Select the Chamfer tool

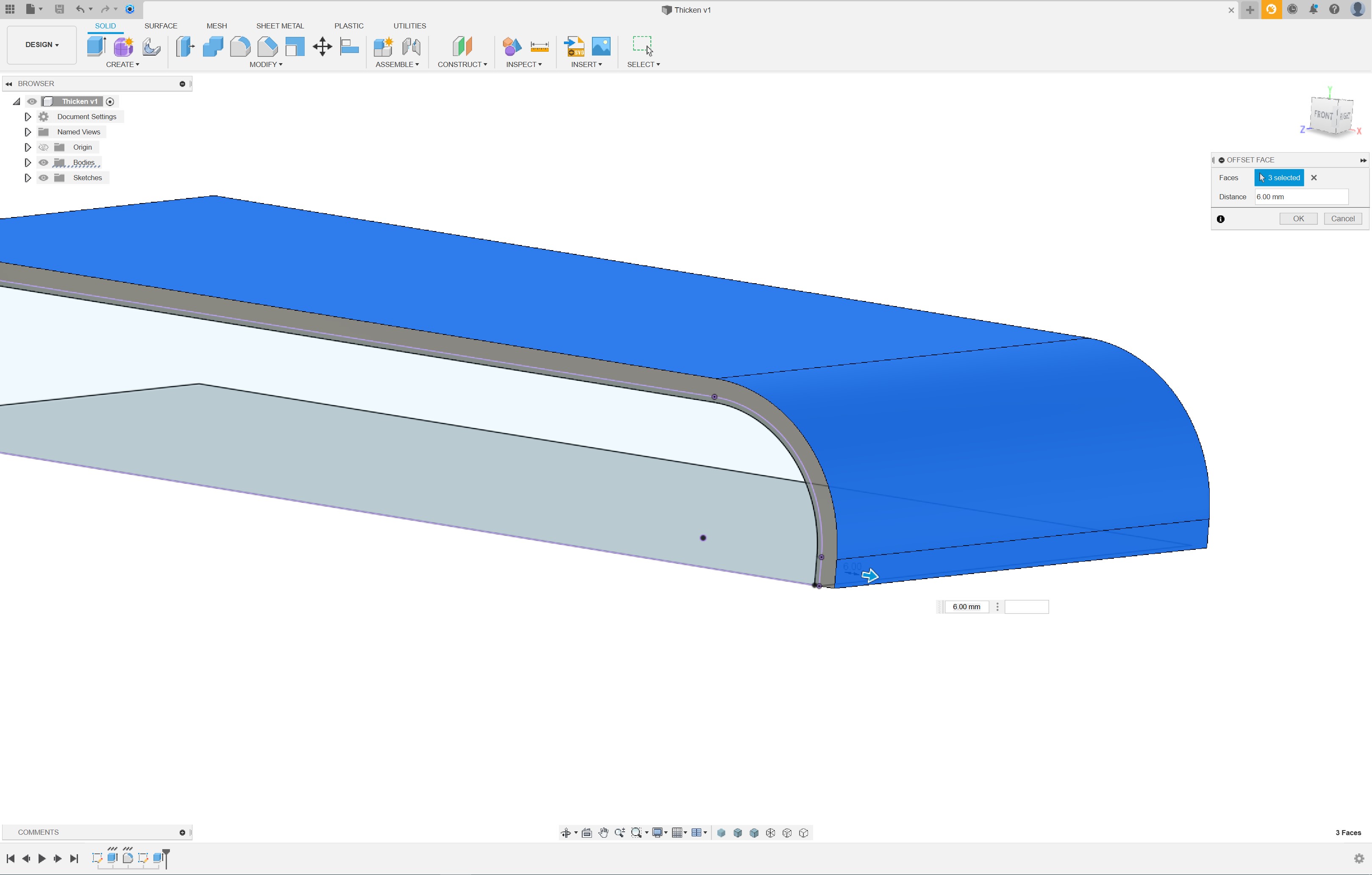point(267,46)
